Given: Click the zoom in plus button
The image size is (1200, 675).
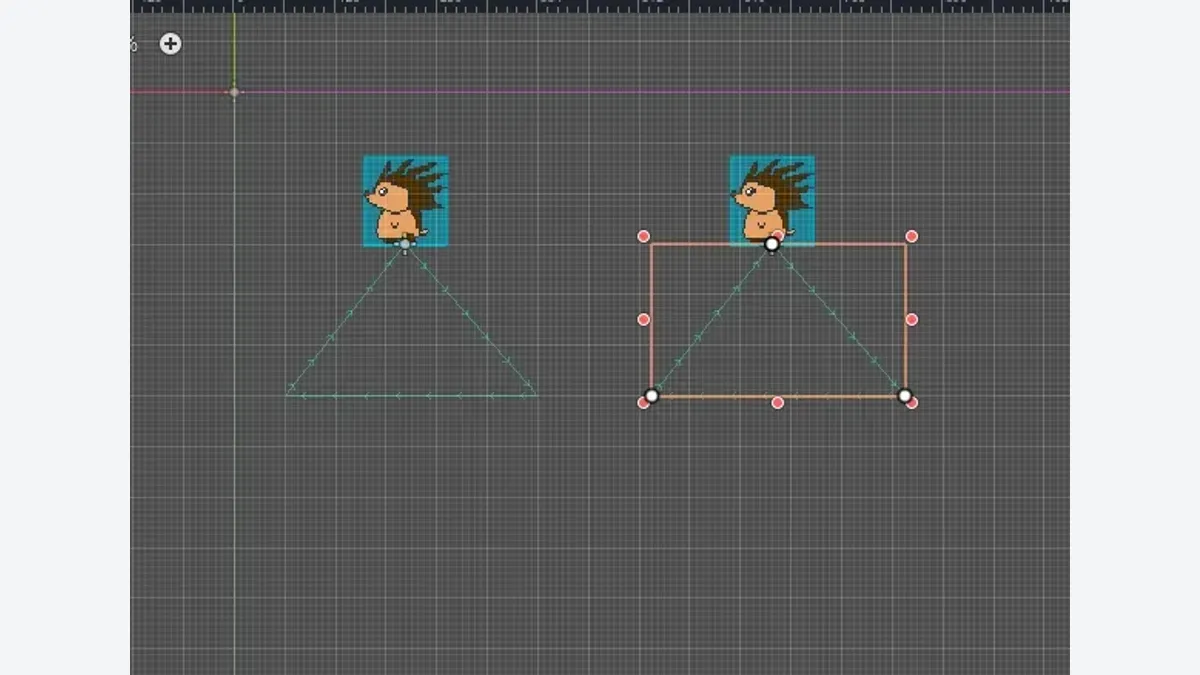Looking at the screenshot, I should [x=171, y=44].
